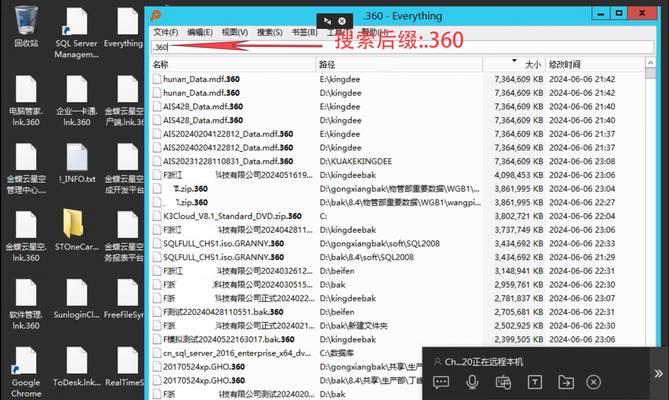Open the 书签(B) menu
This screenshot has height=400, width=669.
[304, 32]
